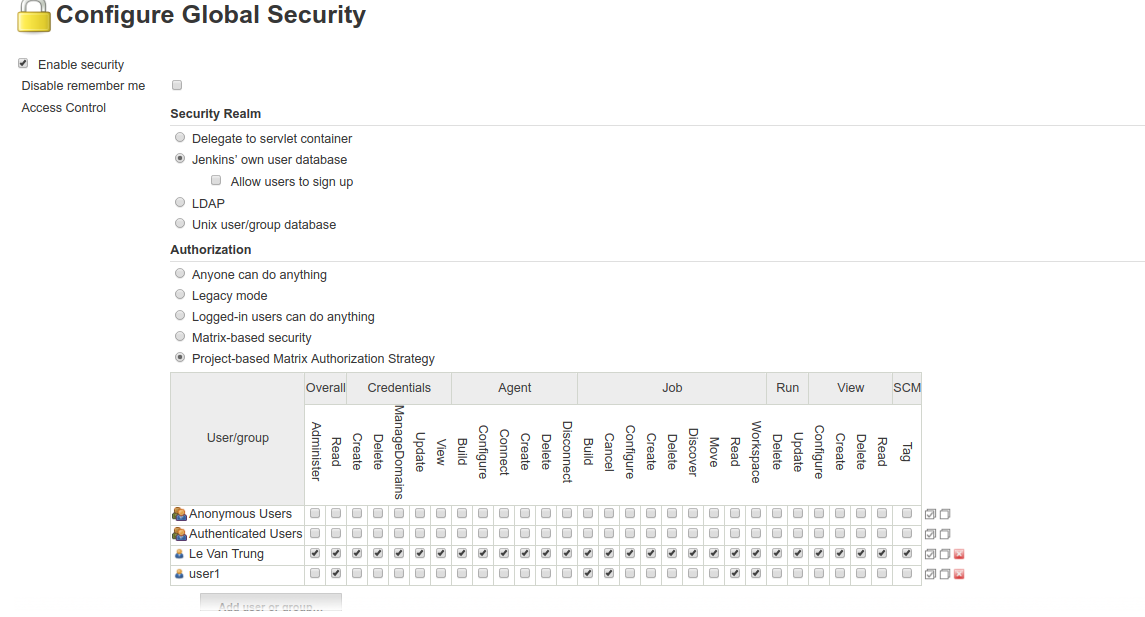Uncheck Job Build for user1
Image resolution: width=1145 pixels, height=617 pixels.
588,573
